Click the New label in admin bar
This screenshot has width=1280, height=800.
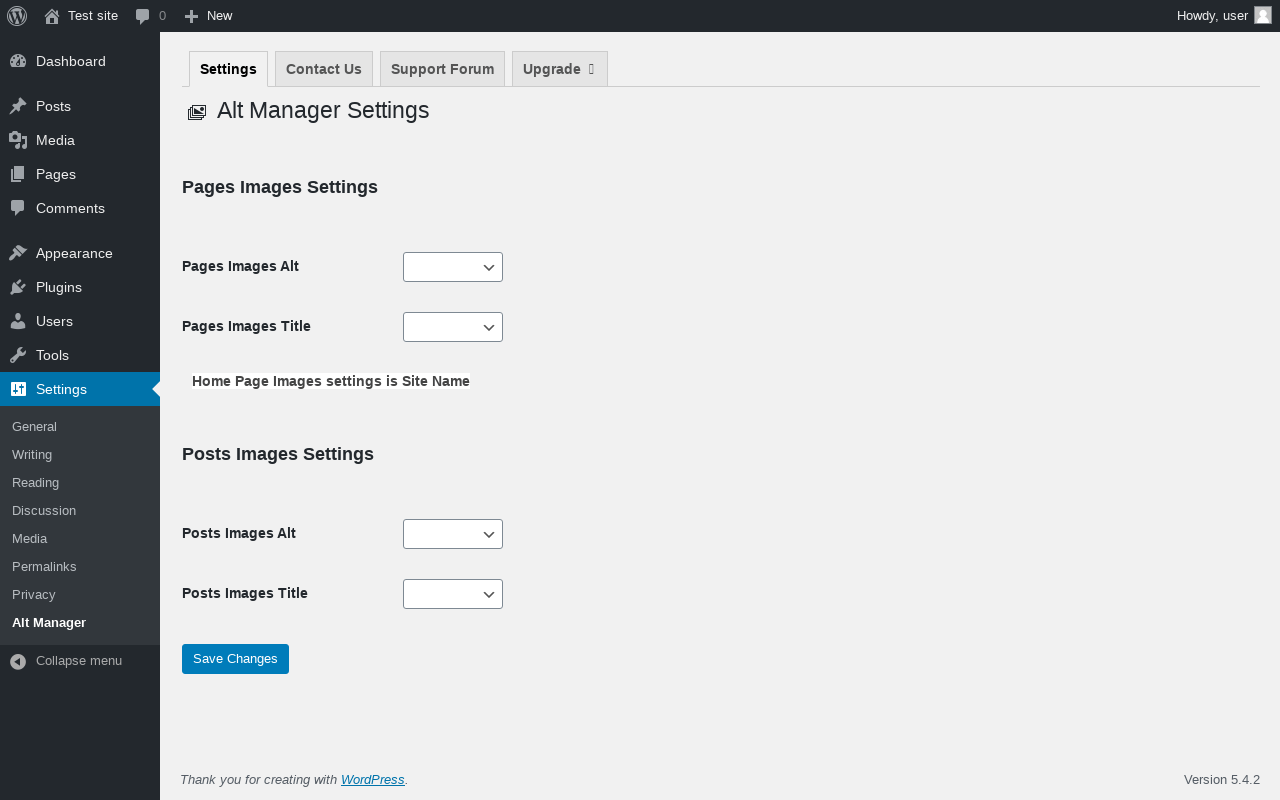coord(220,16)
